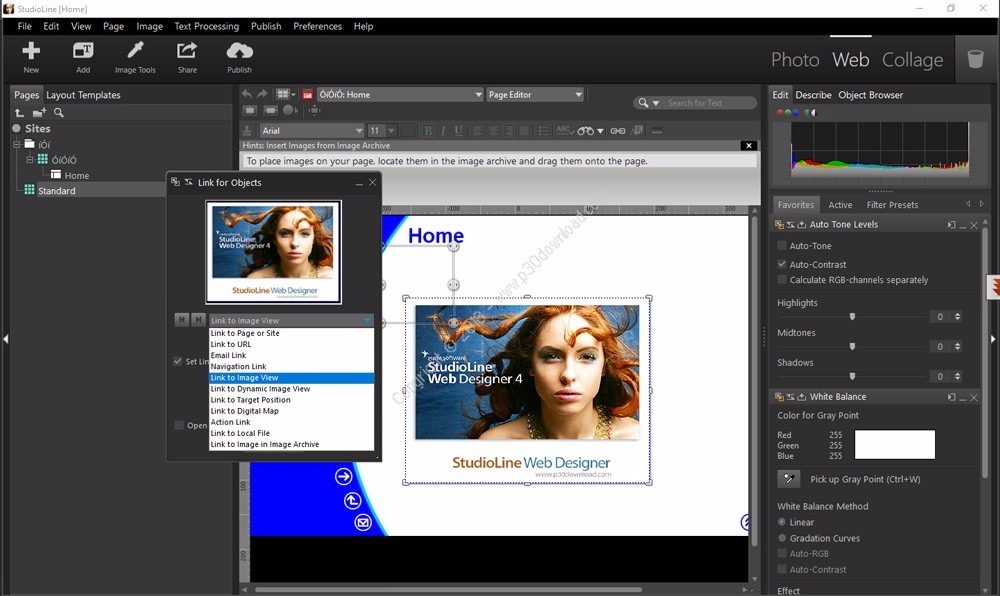The image size is (1000, 596).
Task: Open the Arial font dropdown
Action: pyautogui.click(x=312, y=131)
